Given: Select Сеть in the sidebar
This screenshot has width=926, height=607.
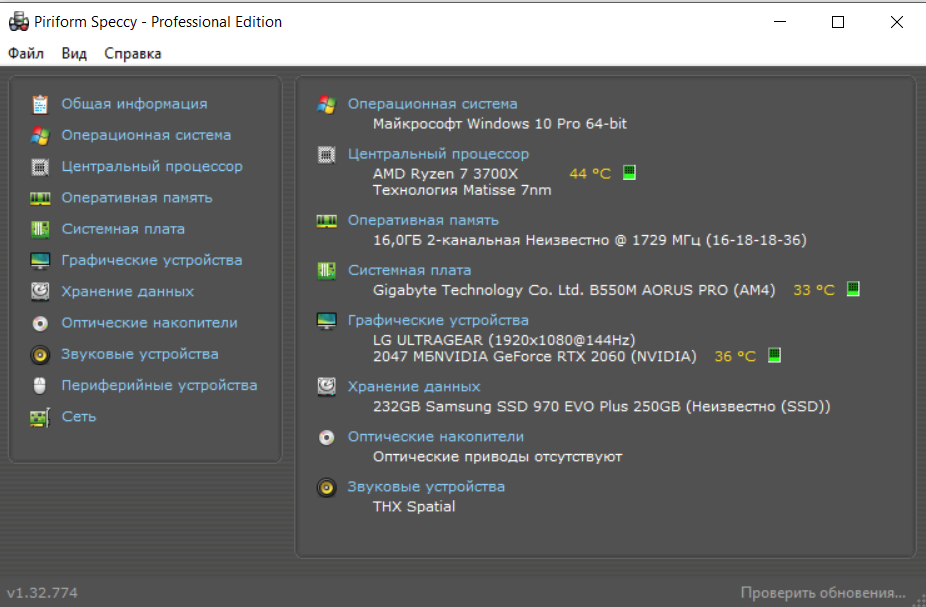Looking at the screenshot, I should [79, 417].
